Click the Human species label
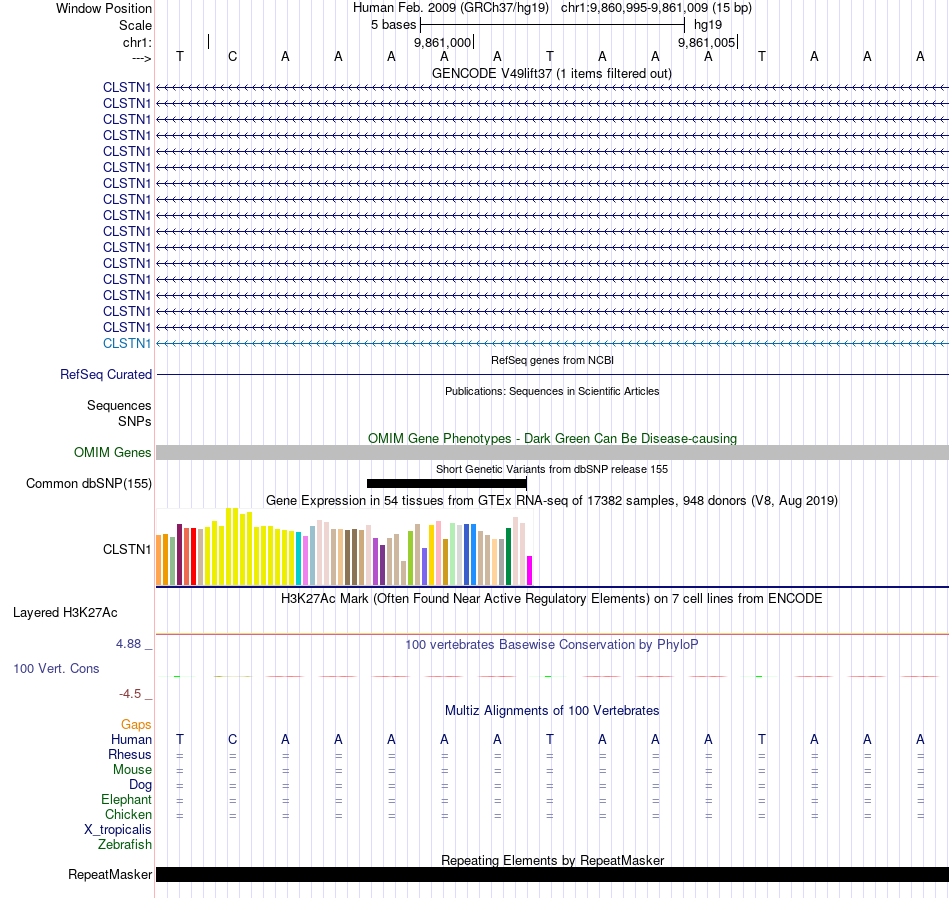Screen dimensions: 950x898 pos(131,739)
